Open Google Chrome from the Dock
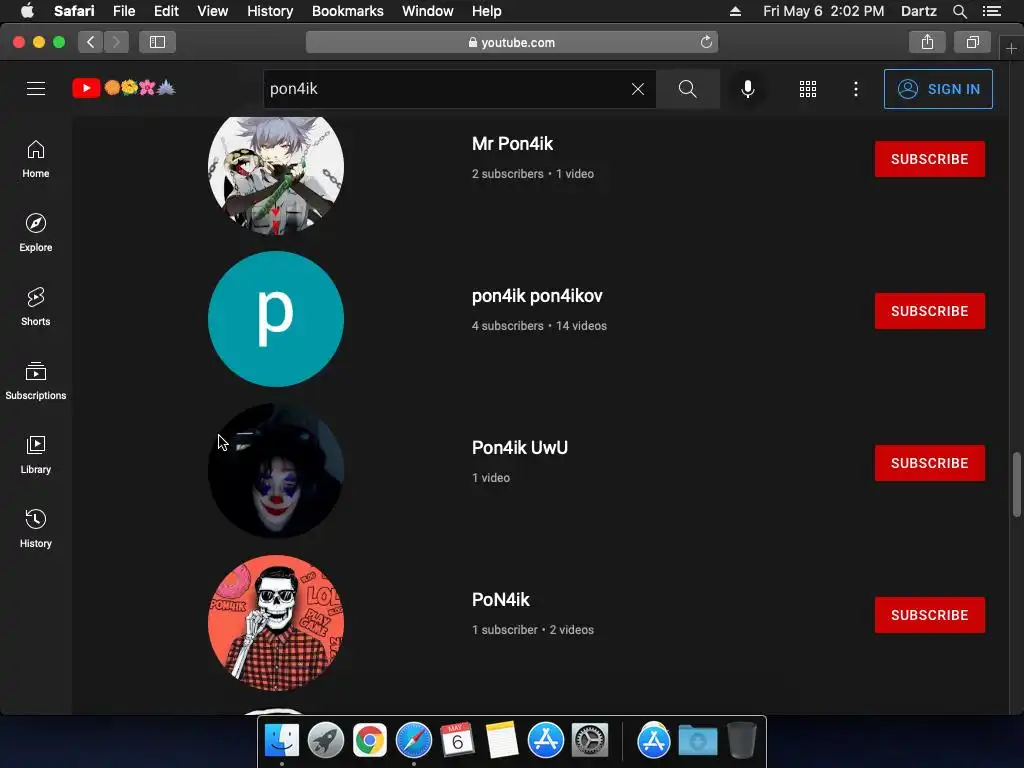This screenshot has height=768, width=1024. click(369, 741)
